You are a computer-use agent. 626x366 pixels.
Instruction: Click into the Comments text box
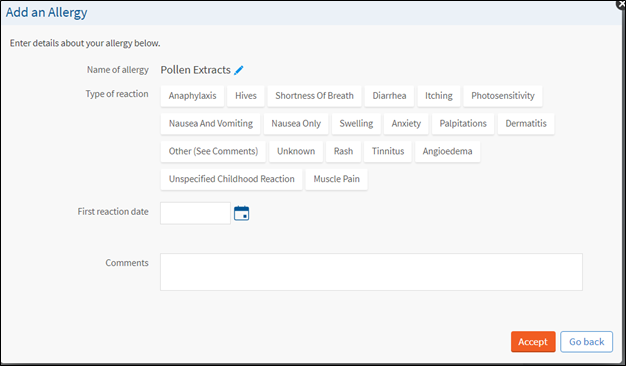click(x=371, y=272)
